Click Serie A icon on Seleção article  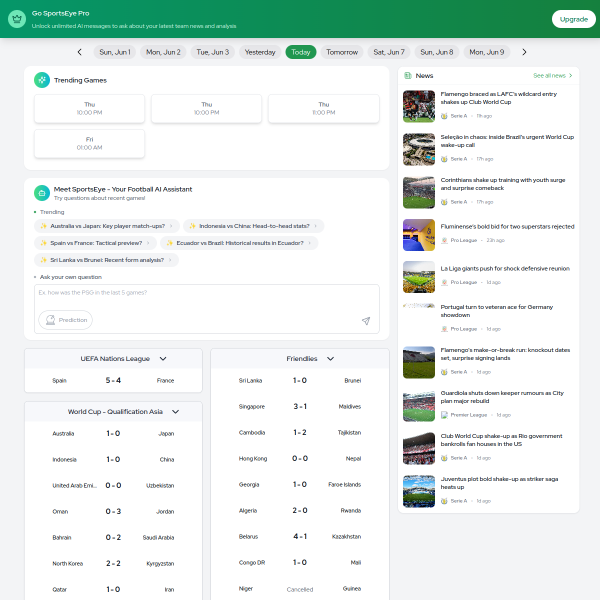(x=444, y=159)
